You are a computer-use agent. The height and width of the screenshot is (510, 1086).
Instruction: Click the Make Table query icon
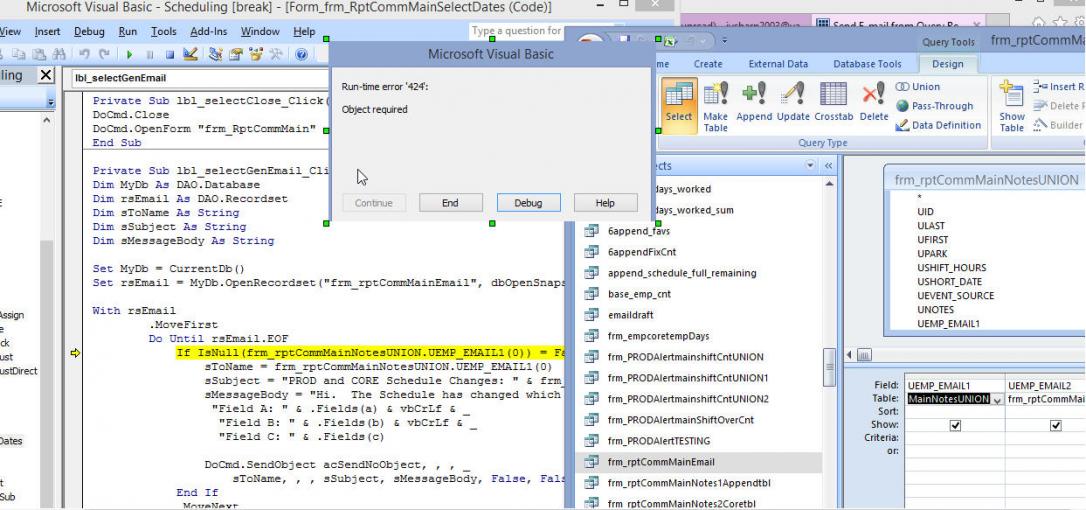pyautogui.click(x=715, y=106)
